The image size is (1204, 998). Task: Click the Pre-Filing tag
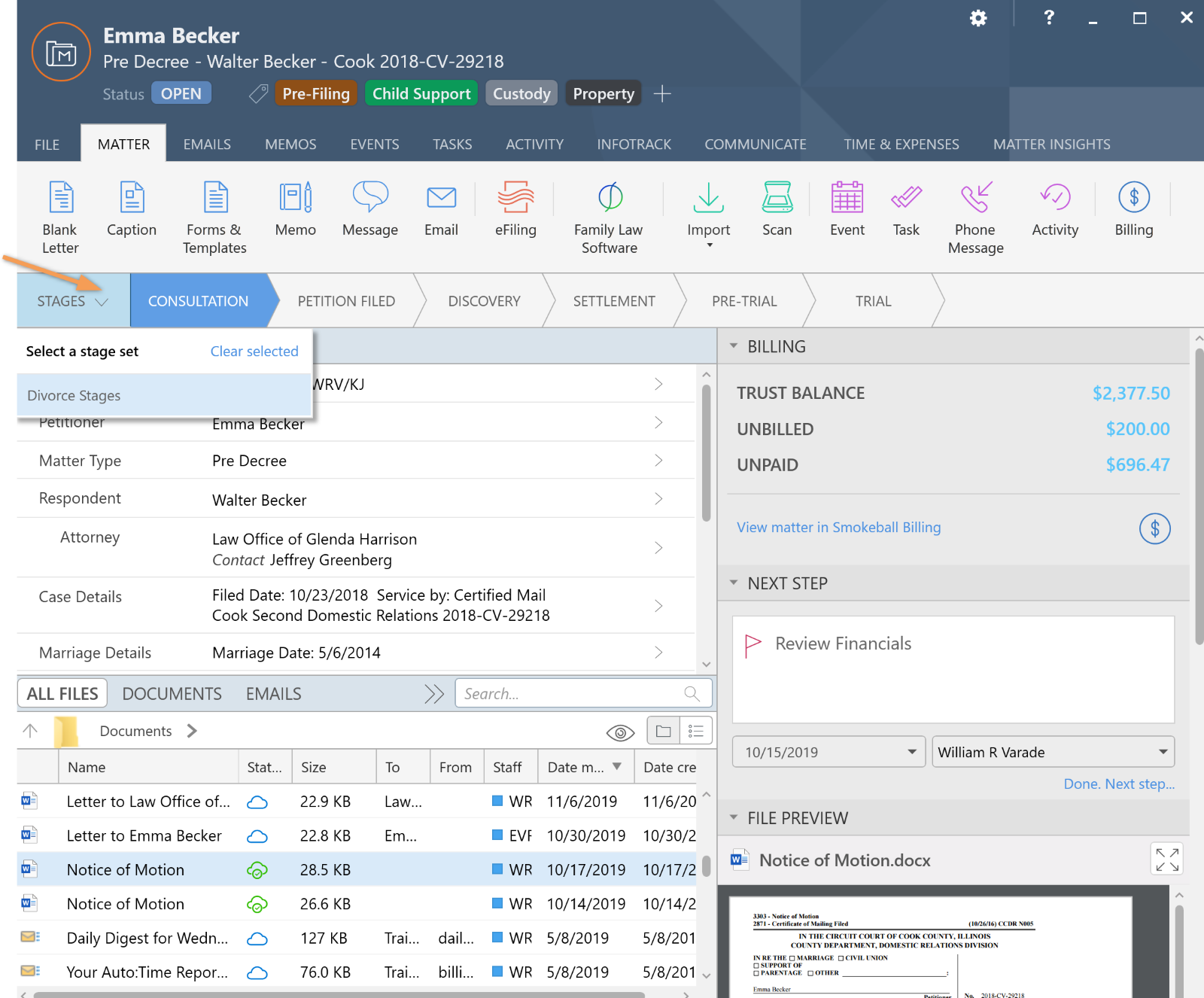coord(316,93)
